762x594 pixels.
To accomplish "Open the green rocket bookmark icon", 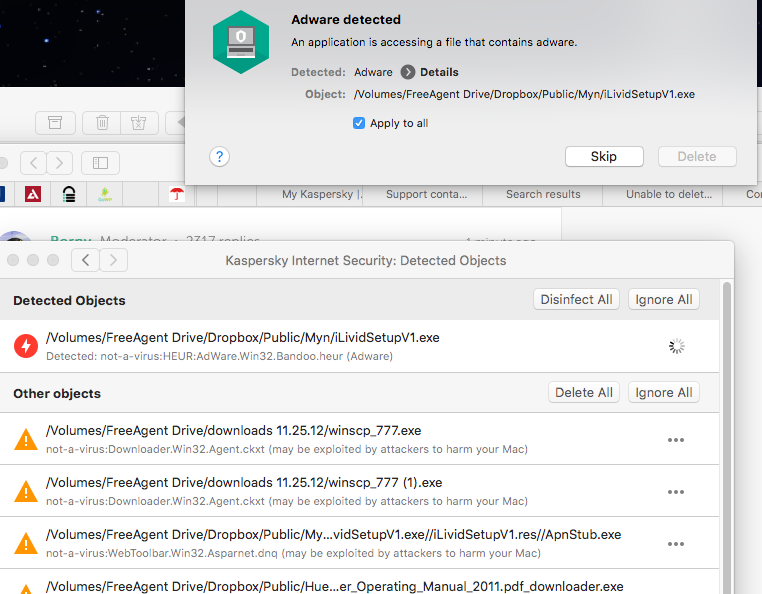I will click(x=105, y=194).
